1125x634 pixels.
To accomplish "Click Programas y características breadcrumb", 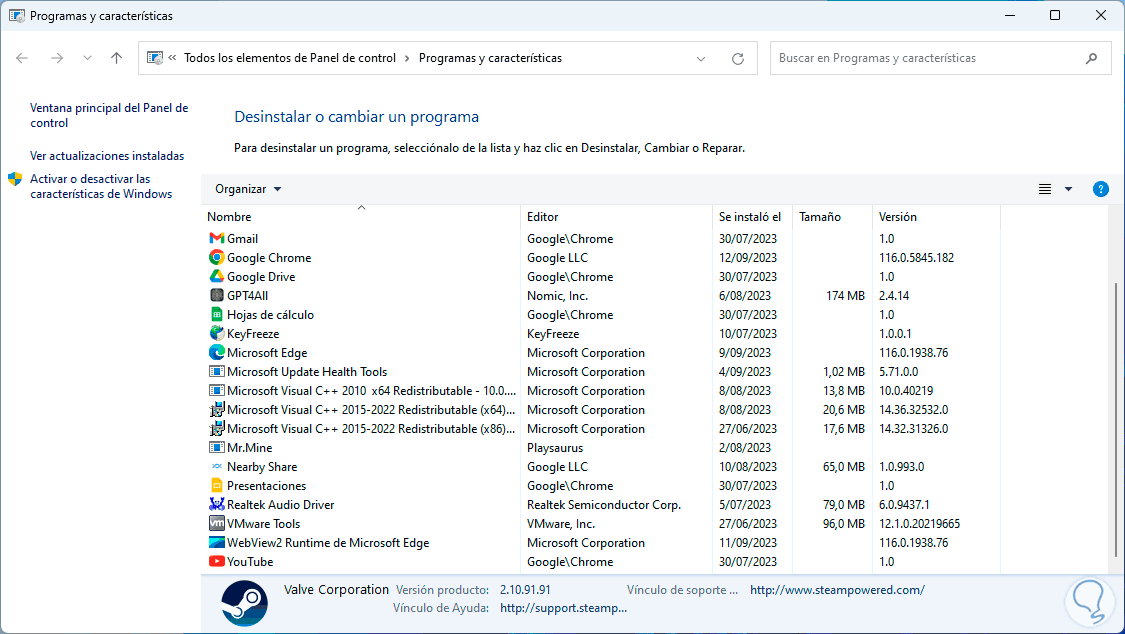I will click(x=490, y=58).
